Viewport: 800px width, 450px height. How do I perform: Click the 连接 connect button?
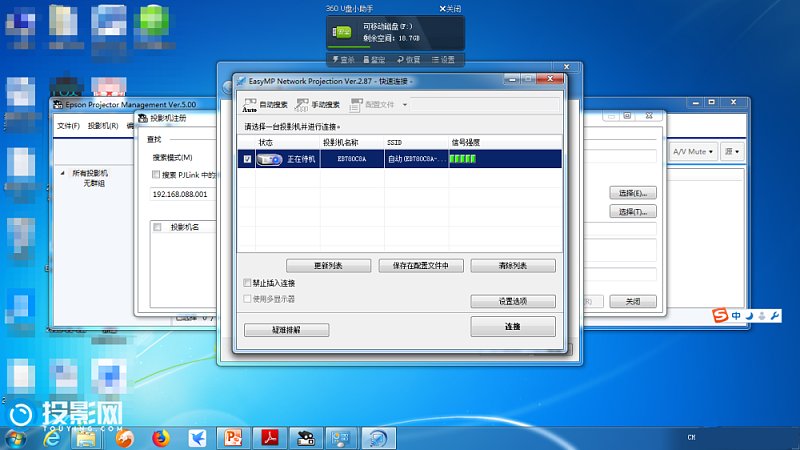coord(512,327)
